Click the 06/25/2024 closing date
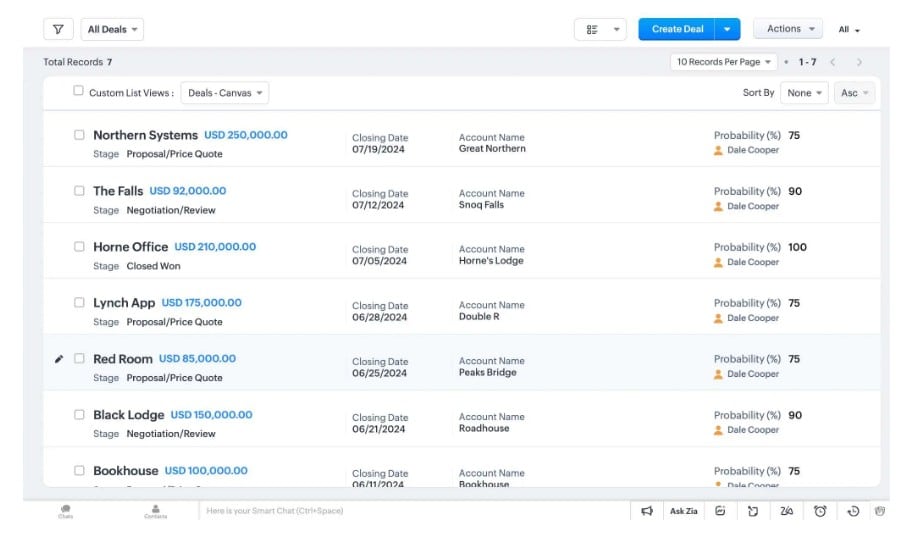Screen dimensions: 911x541 [379, 373]
